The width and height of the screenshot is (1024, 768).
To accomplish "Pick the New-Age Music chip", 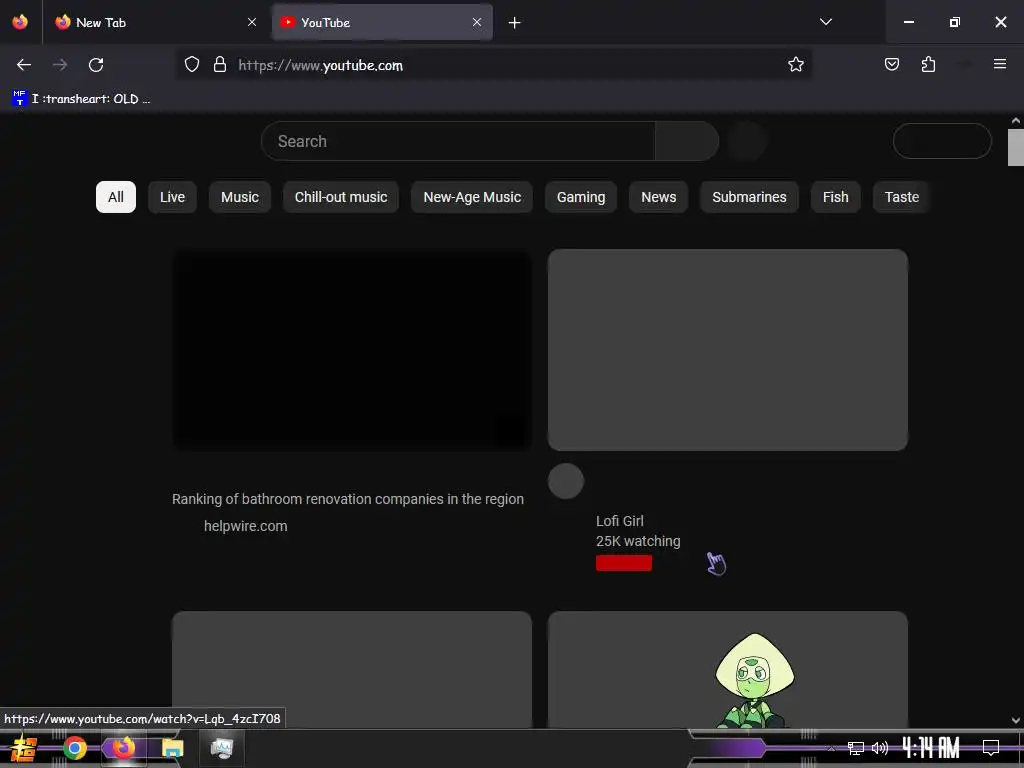I will 472,197.
